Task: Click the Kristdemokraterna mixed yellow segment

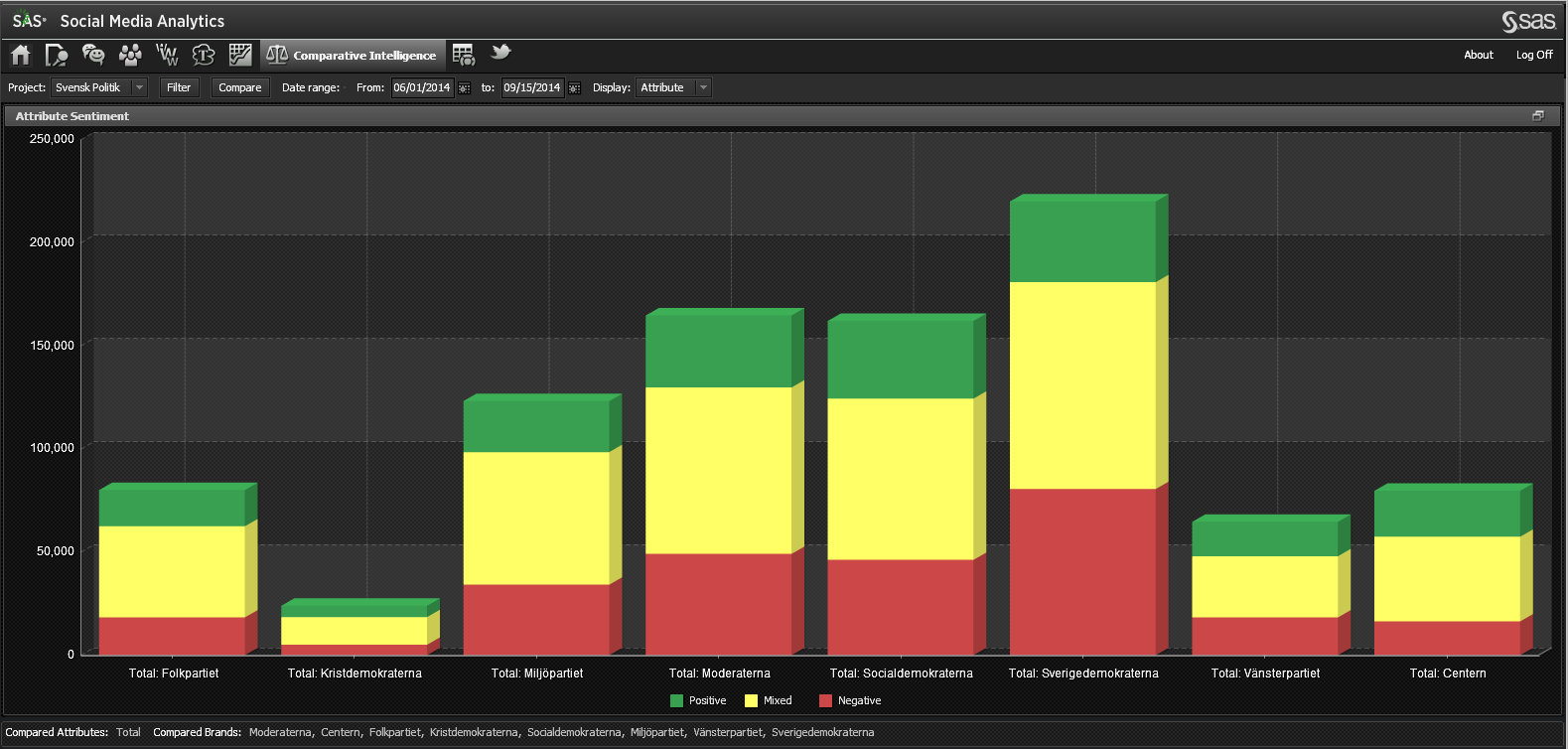Action: point(354,631)
